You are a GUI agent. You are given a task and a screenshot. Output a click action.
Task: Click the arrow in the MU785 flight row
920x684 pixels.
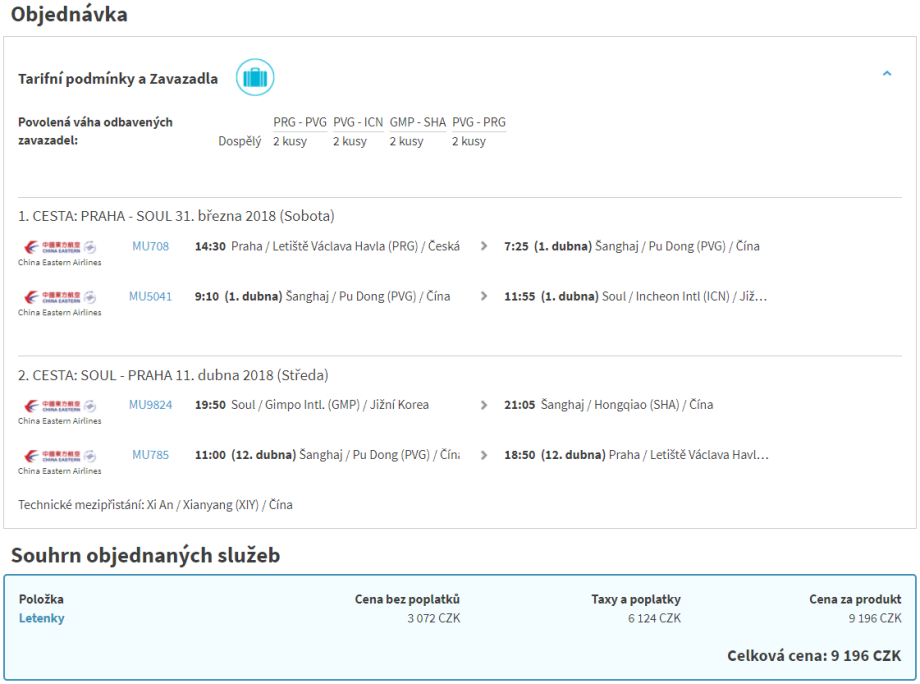484,455
